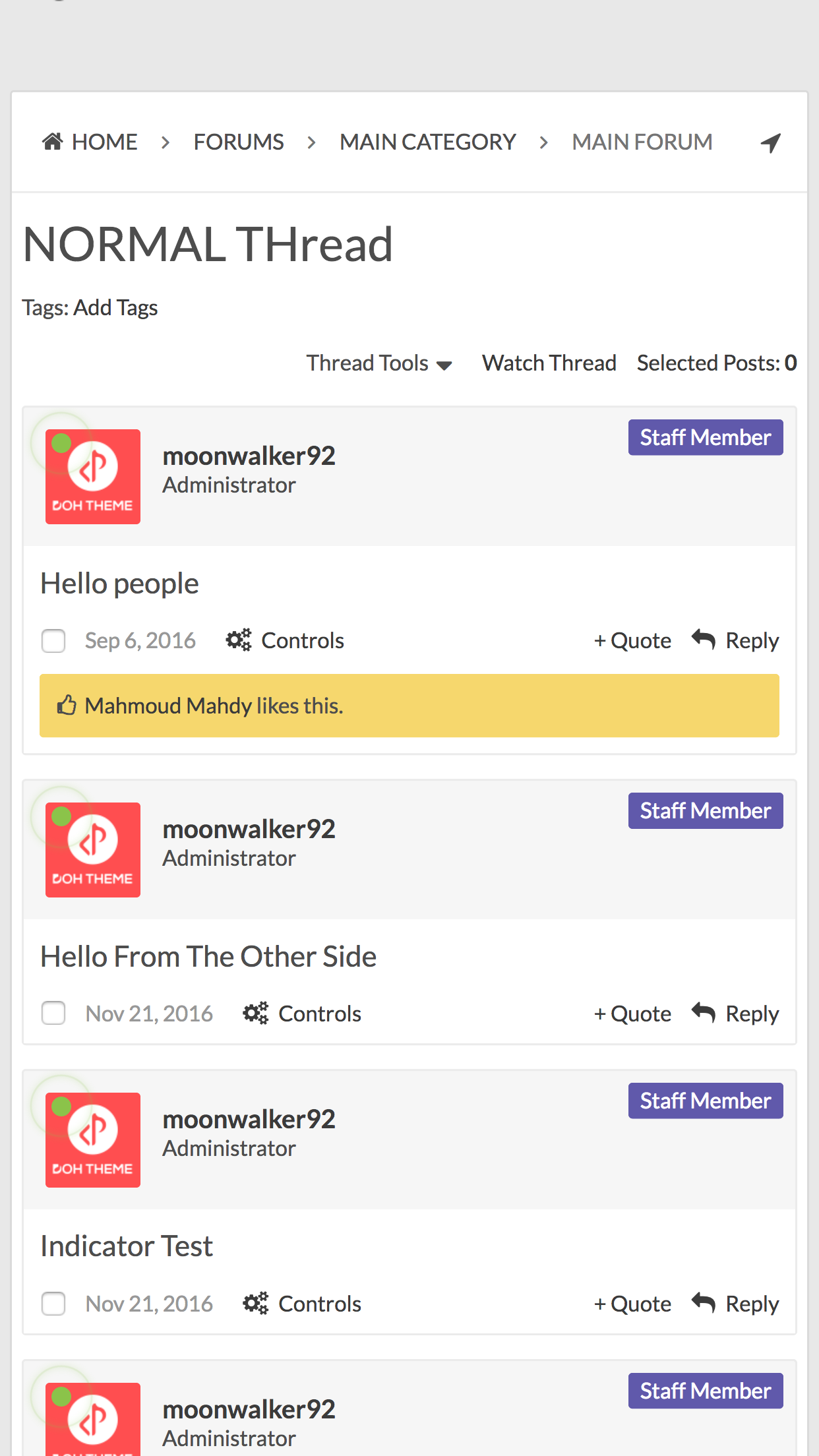Click Add Tags link

(115, 308)
